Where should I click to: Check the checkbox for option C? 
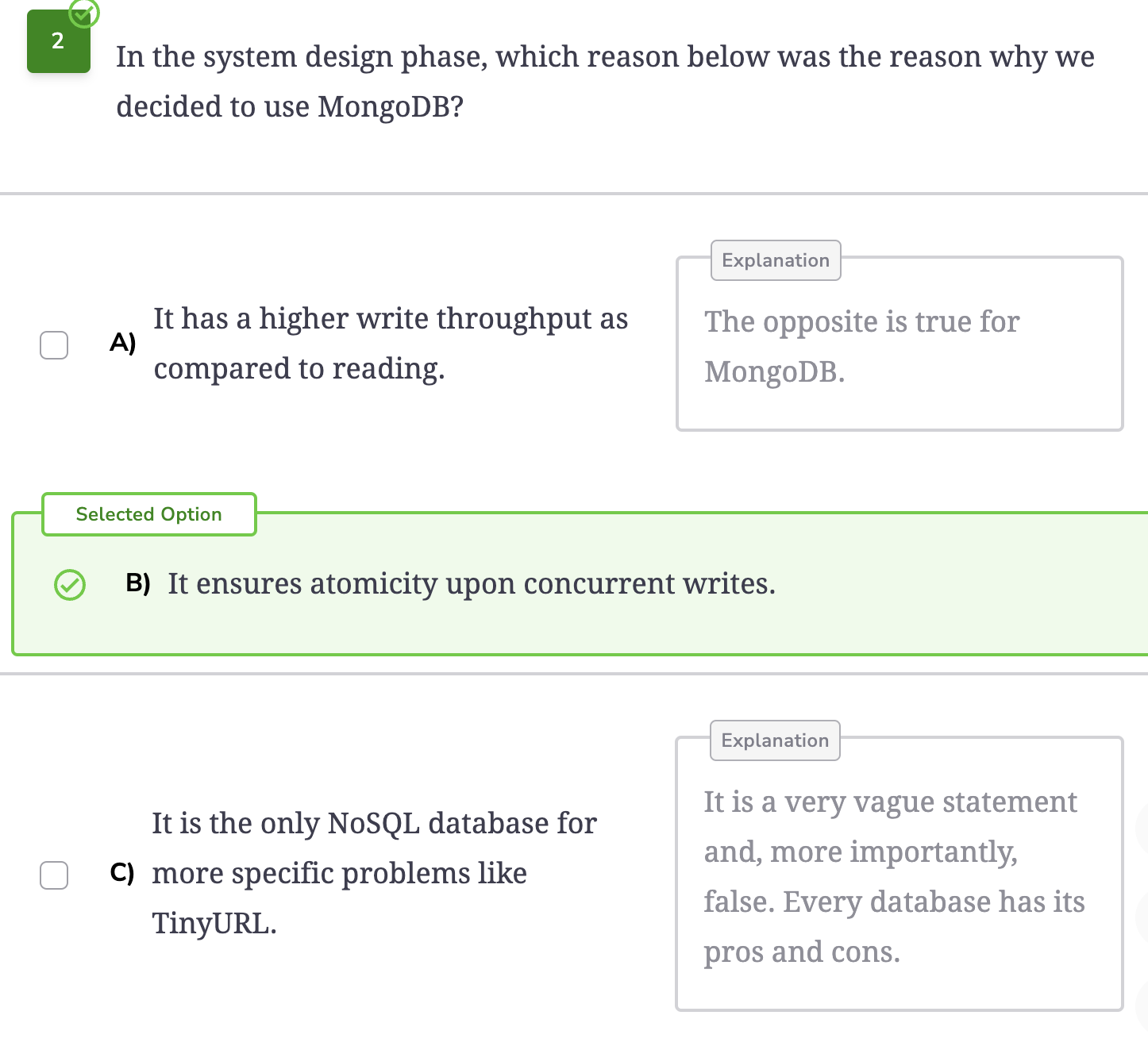[54, 875]
